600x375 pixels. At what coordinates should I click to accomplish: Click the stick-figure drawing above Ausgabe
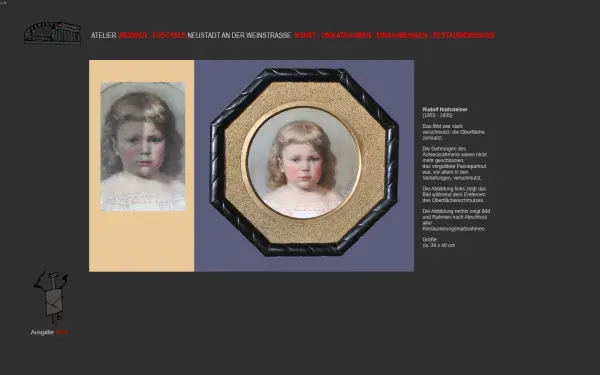click(51, 297)
